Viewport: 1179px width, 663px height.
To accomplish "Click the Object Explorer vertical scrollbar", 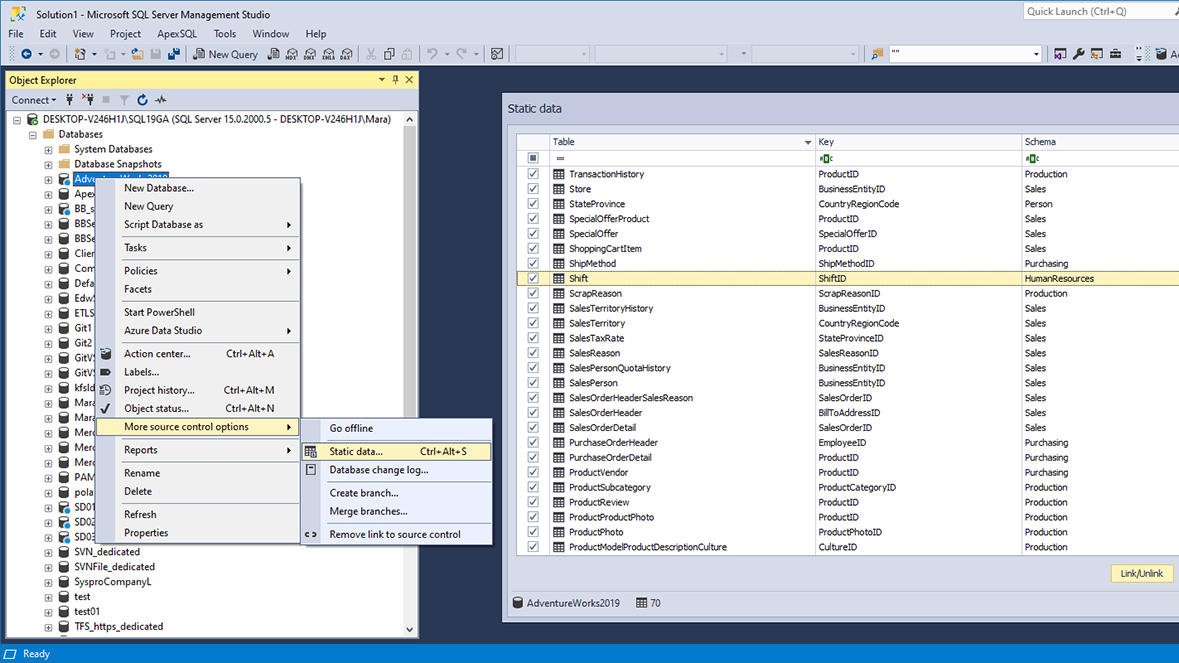I will [409, 374].
